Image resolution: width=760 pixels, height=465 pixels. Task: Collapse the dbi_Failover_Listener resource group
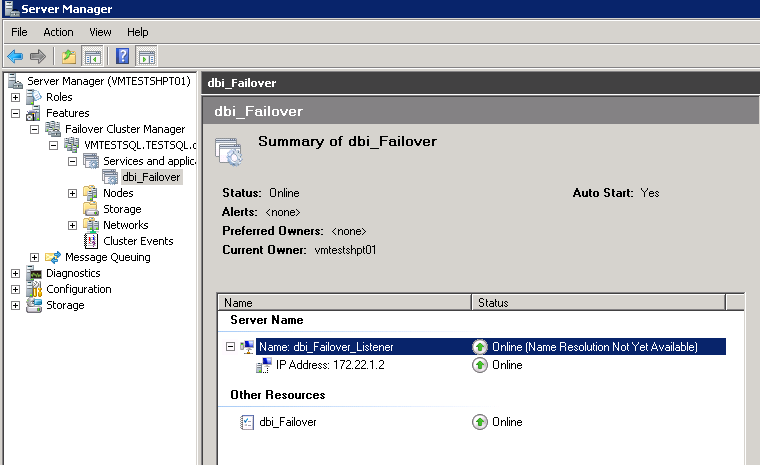click(231, 347)
